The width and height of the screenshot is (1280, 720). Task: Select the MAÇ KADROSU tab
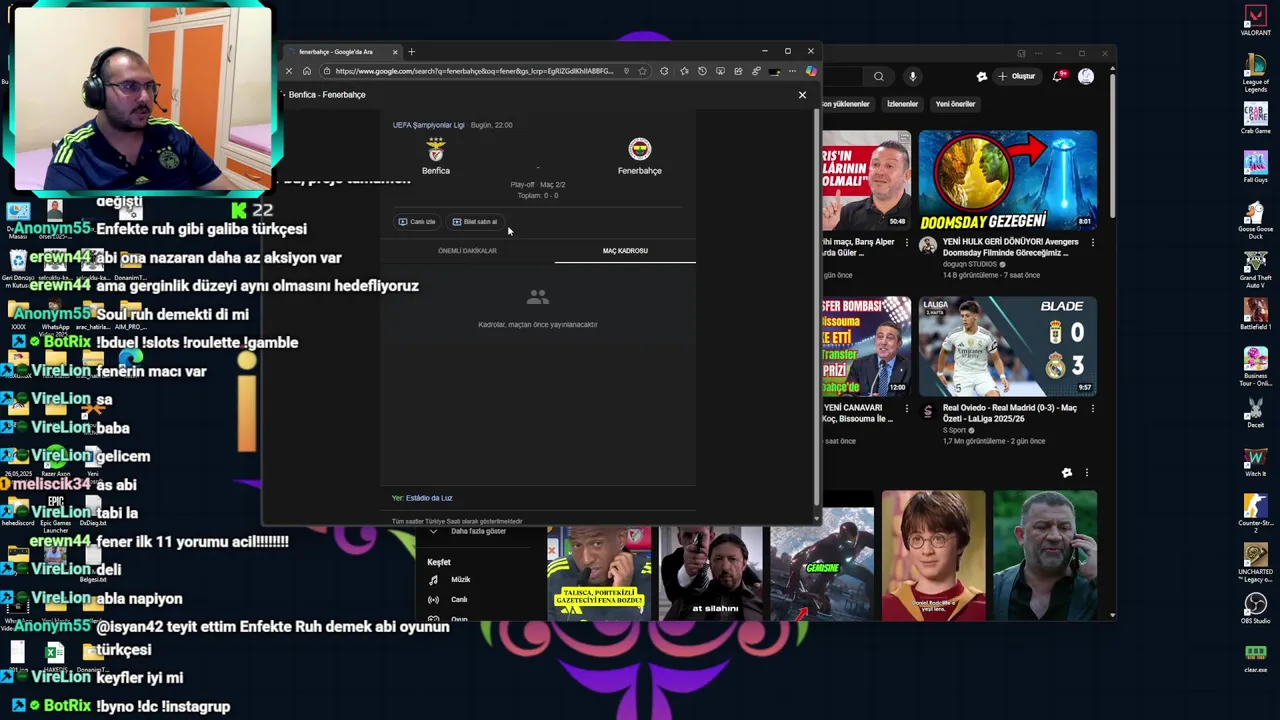coord(625,251)
